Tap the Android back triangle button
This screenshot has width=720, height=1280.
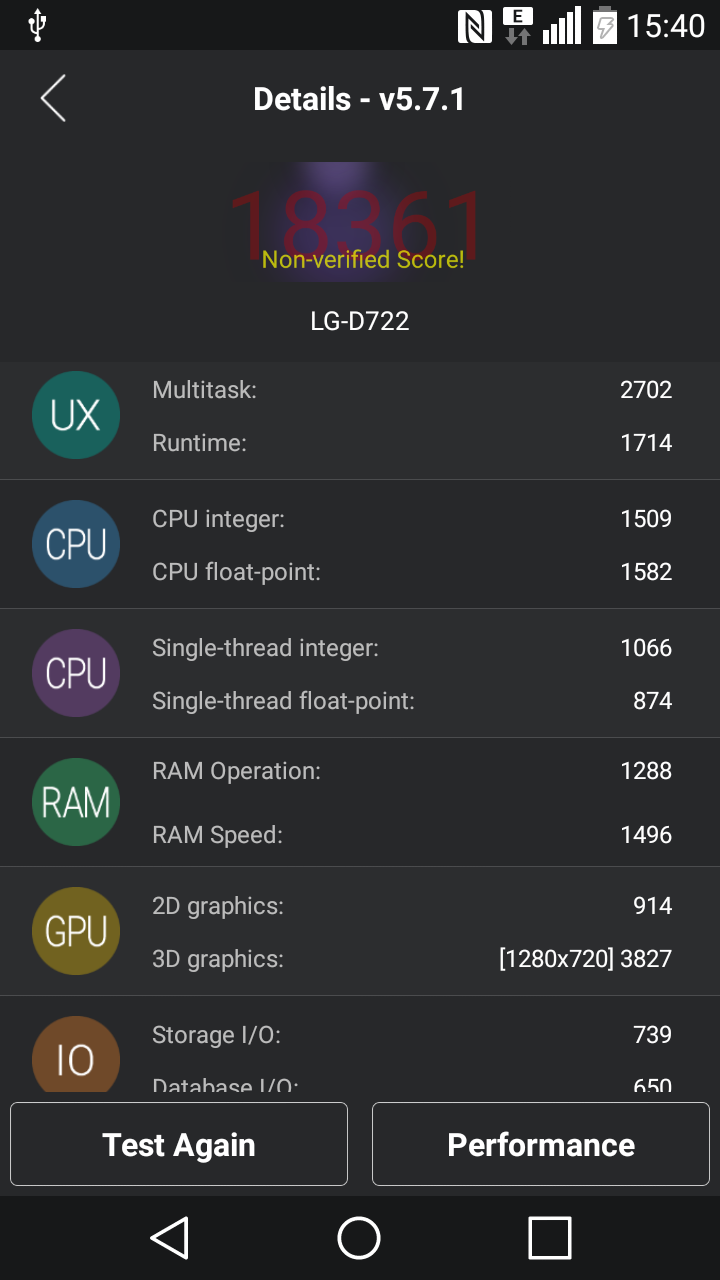click(x=170, y=1238)
